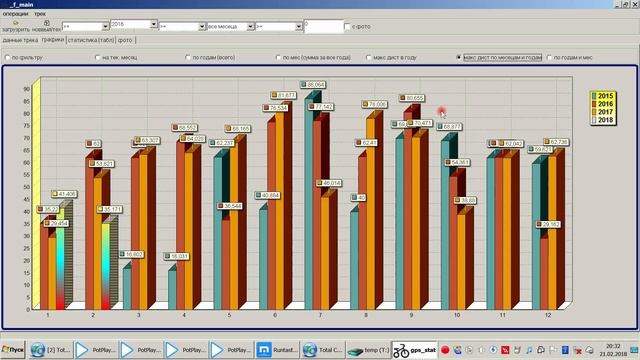Click the загрузить (load) toolbar icon
Screen dimensions: 640x360
16,26
